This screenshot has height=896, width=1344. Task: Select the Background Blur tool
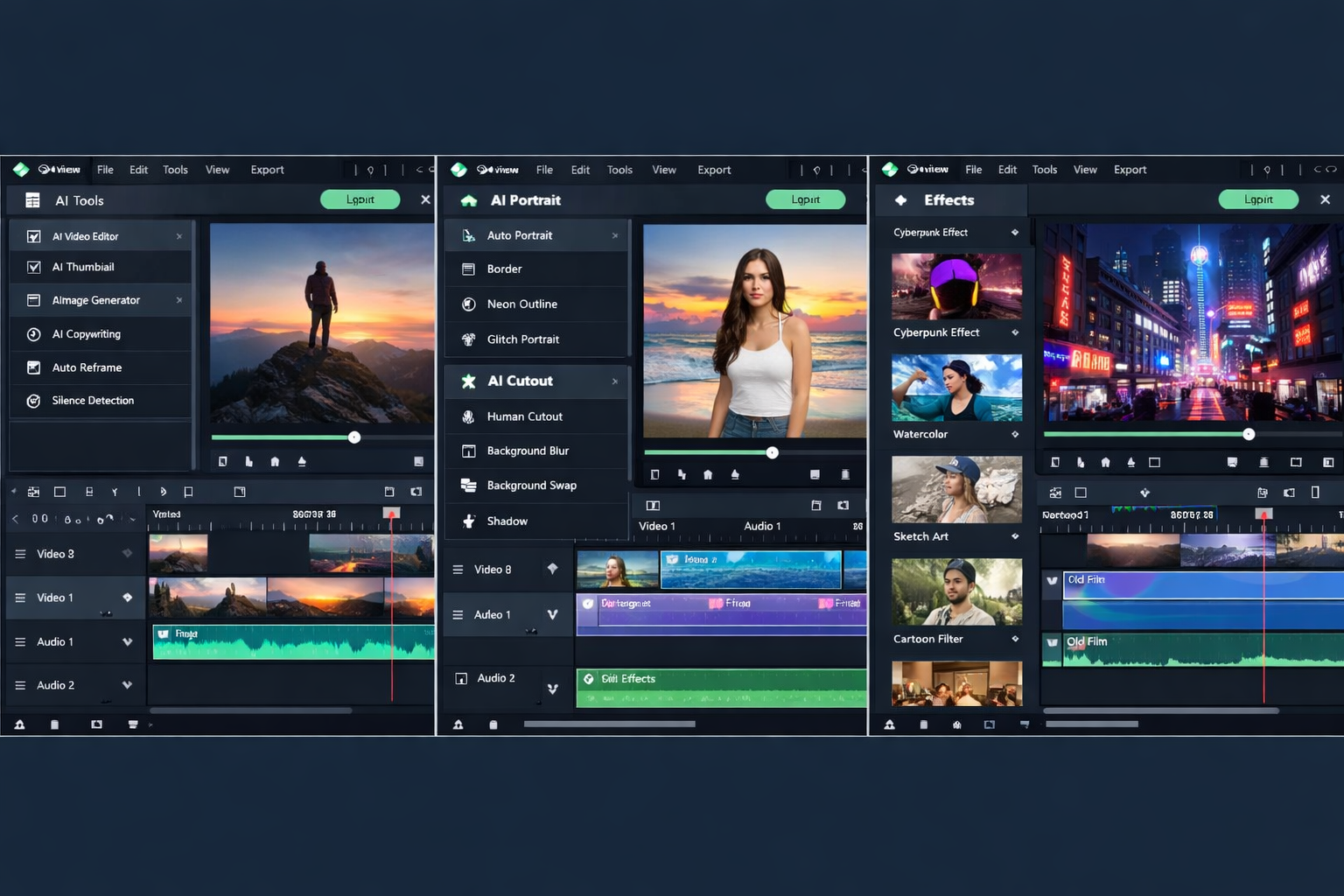(x=528, y=451)
